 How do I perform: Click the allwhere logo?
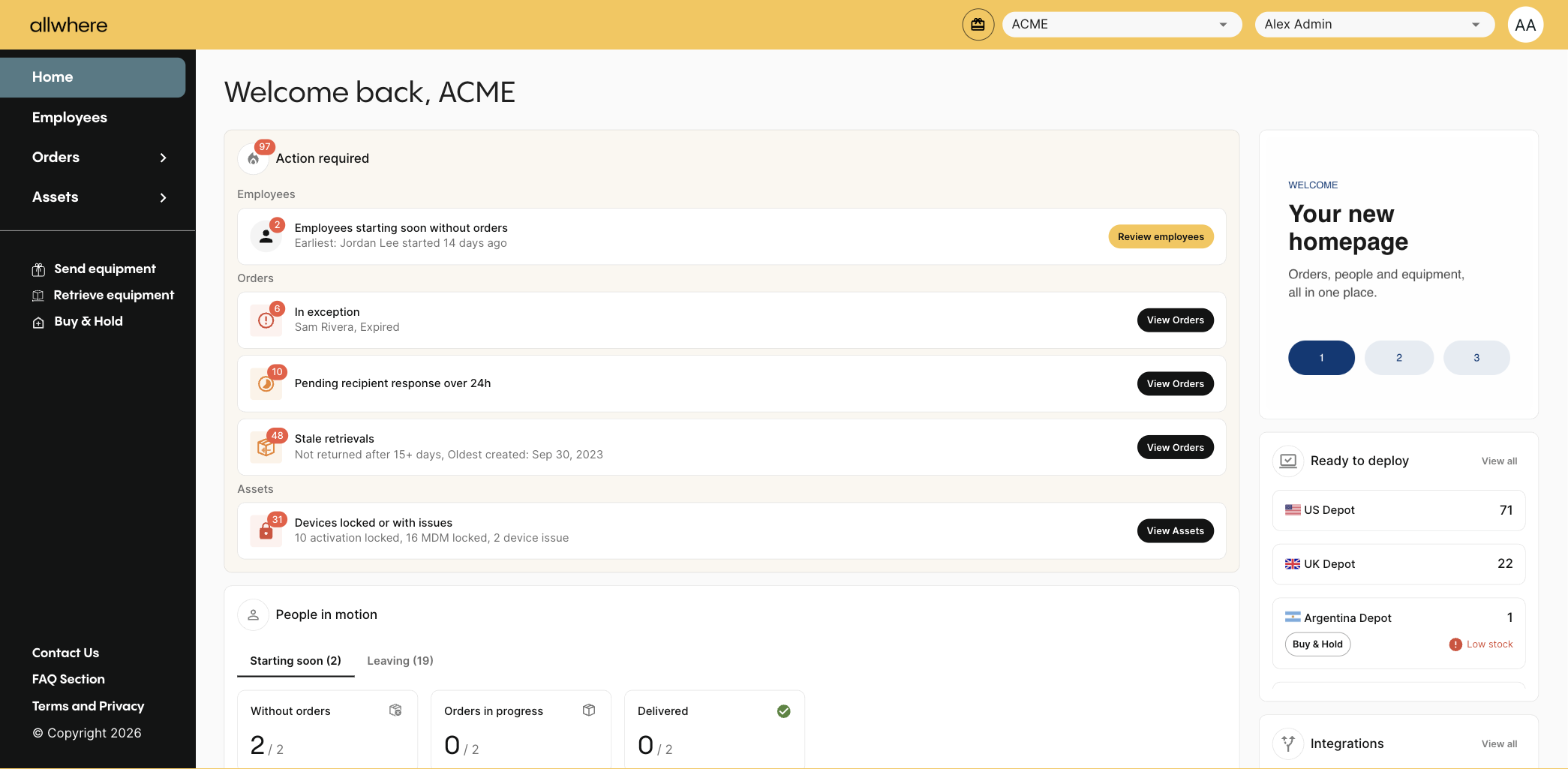point(68,24)
